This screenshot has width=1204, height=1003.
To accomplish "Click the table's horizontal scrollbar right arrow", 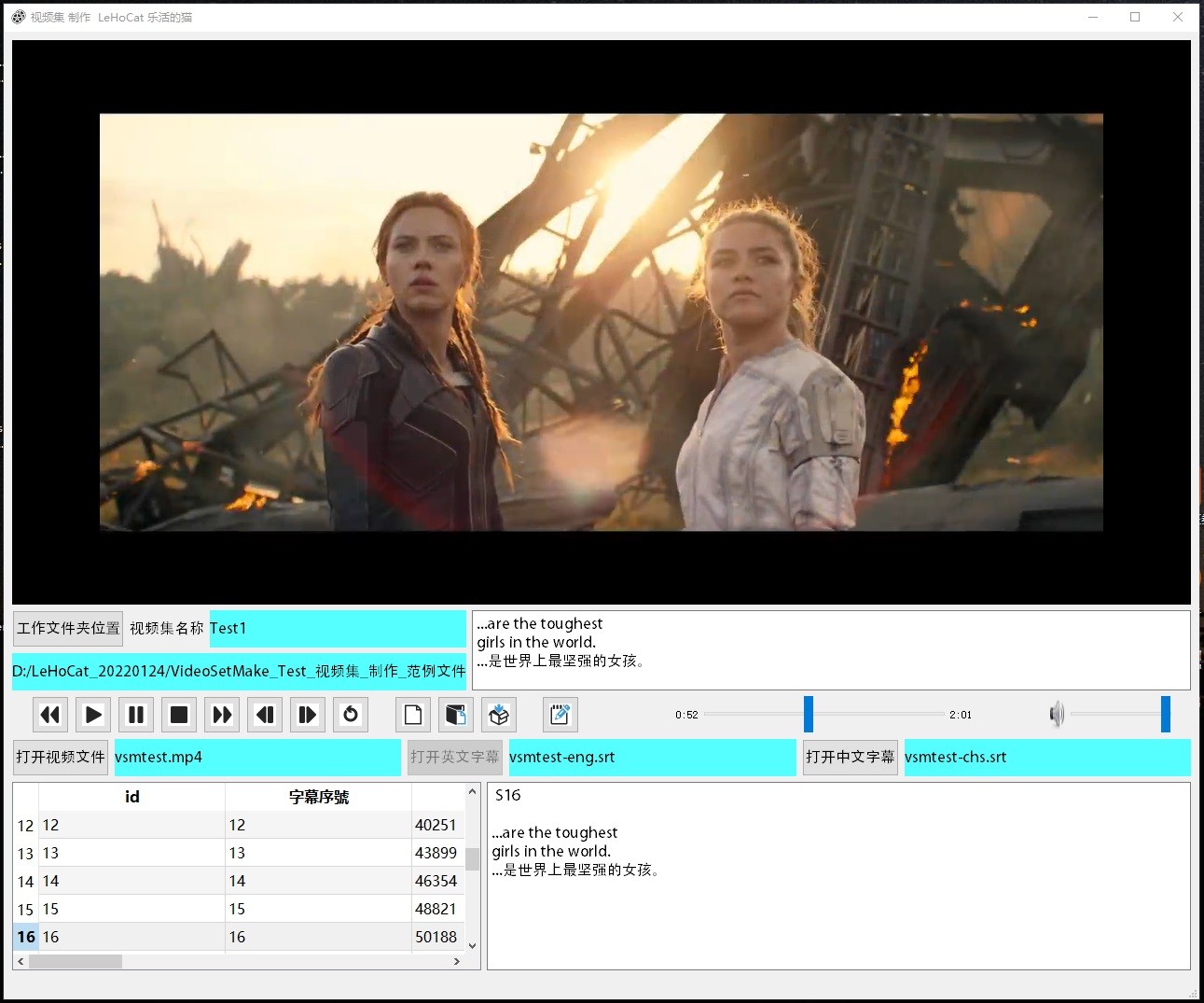I will coord(457,961).
